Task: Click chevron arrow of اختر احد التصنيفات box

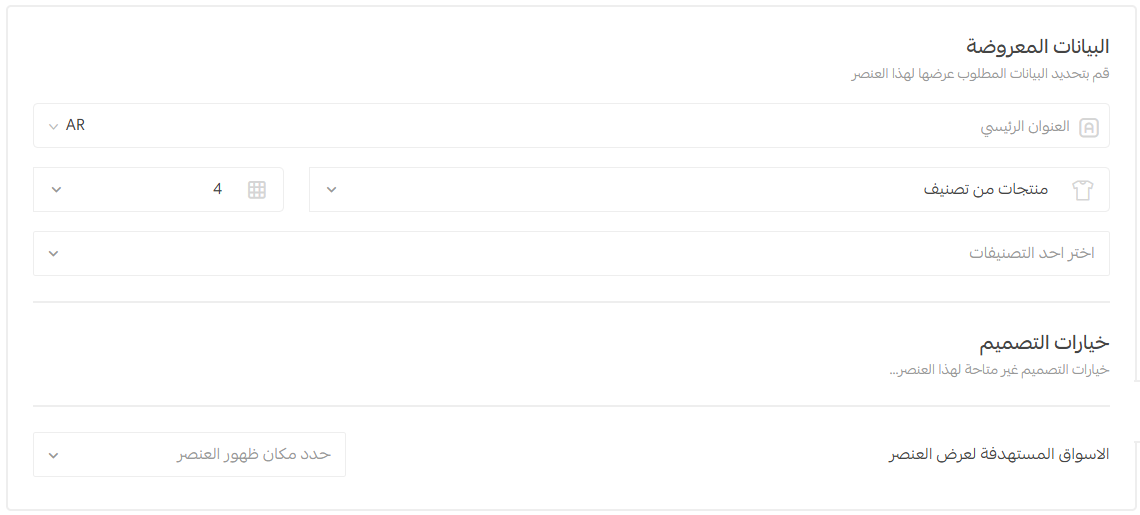Action: pos(54,254)
